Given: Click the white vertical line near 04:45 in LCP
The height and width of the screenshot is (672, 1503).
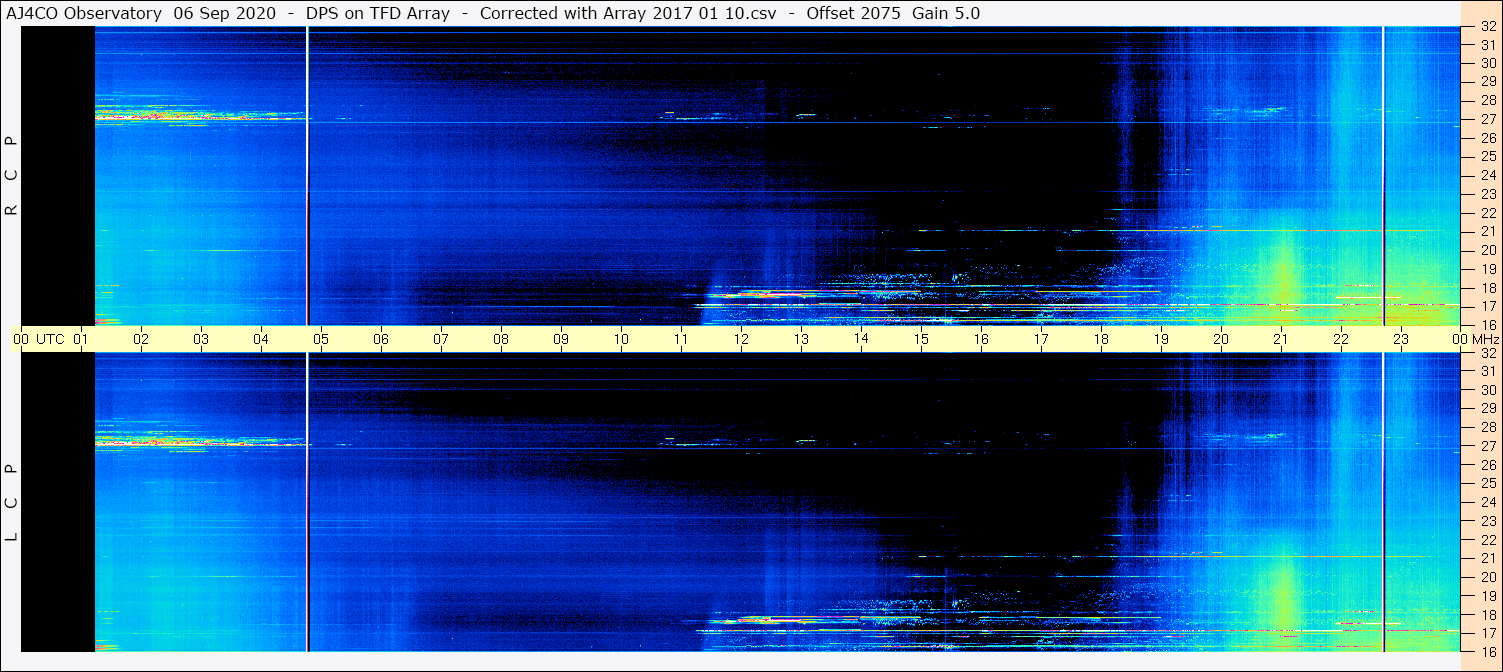Looking at the screenshot, I should point(307,502).
